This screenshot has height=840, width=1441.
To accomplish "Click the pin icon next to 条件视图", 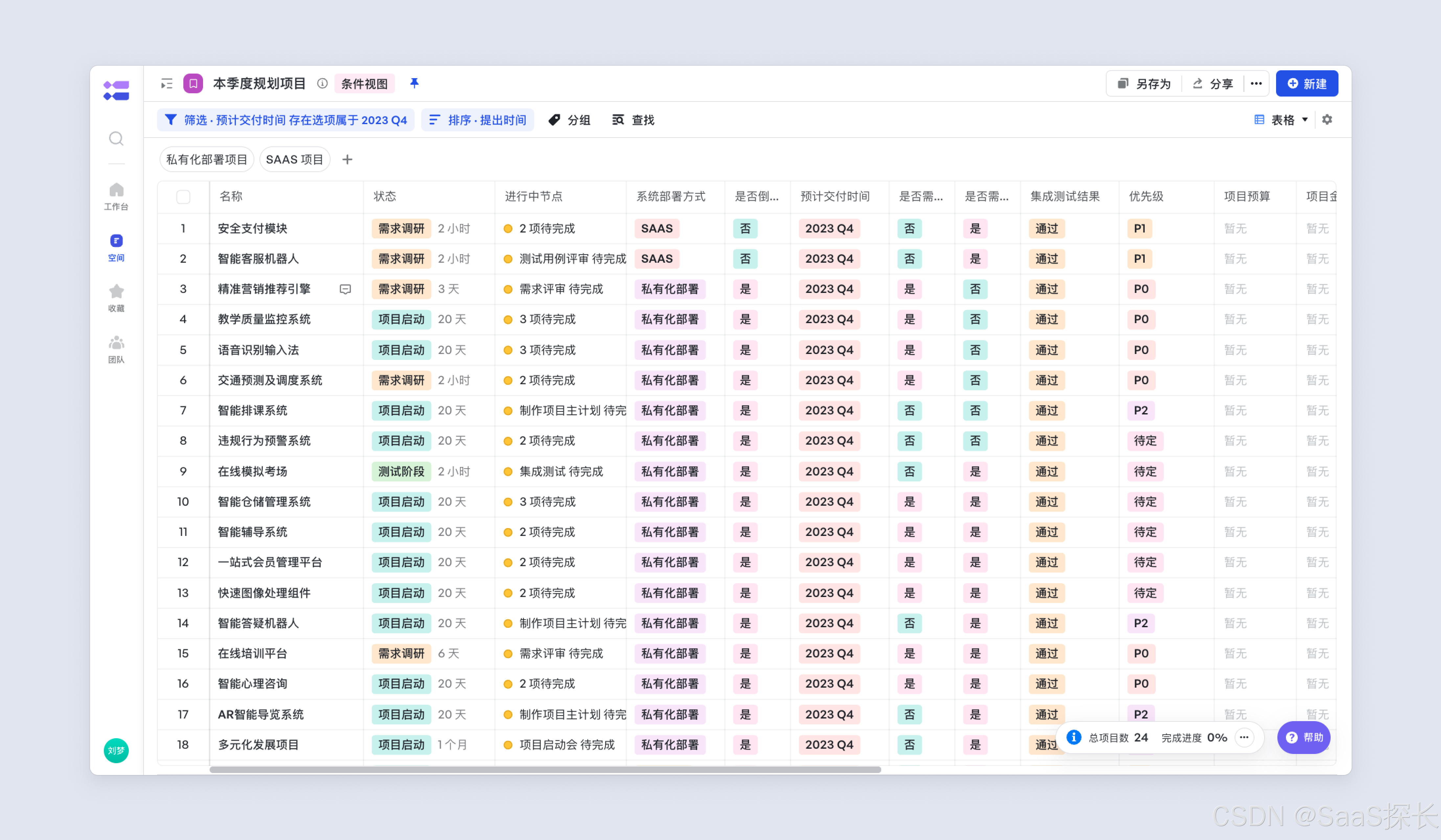I will (x=415, y=83).
